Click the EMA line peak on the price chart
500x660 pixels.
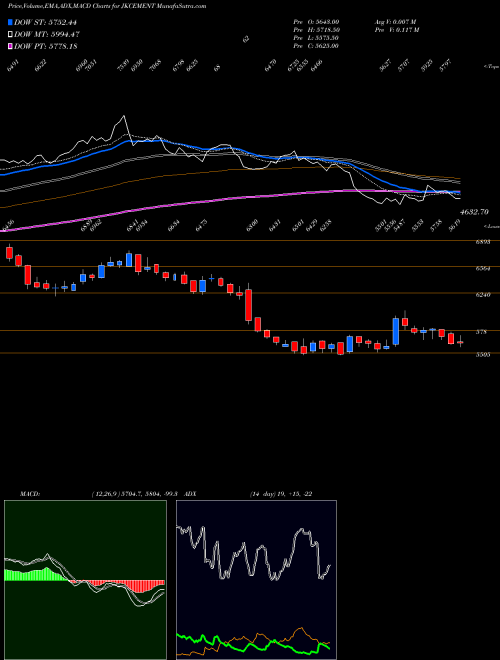(x=124, y=116)
